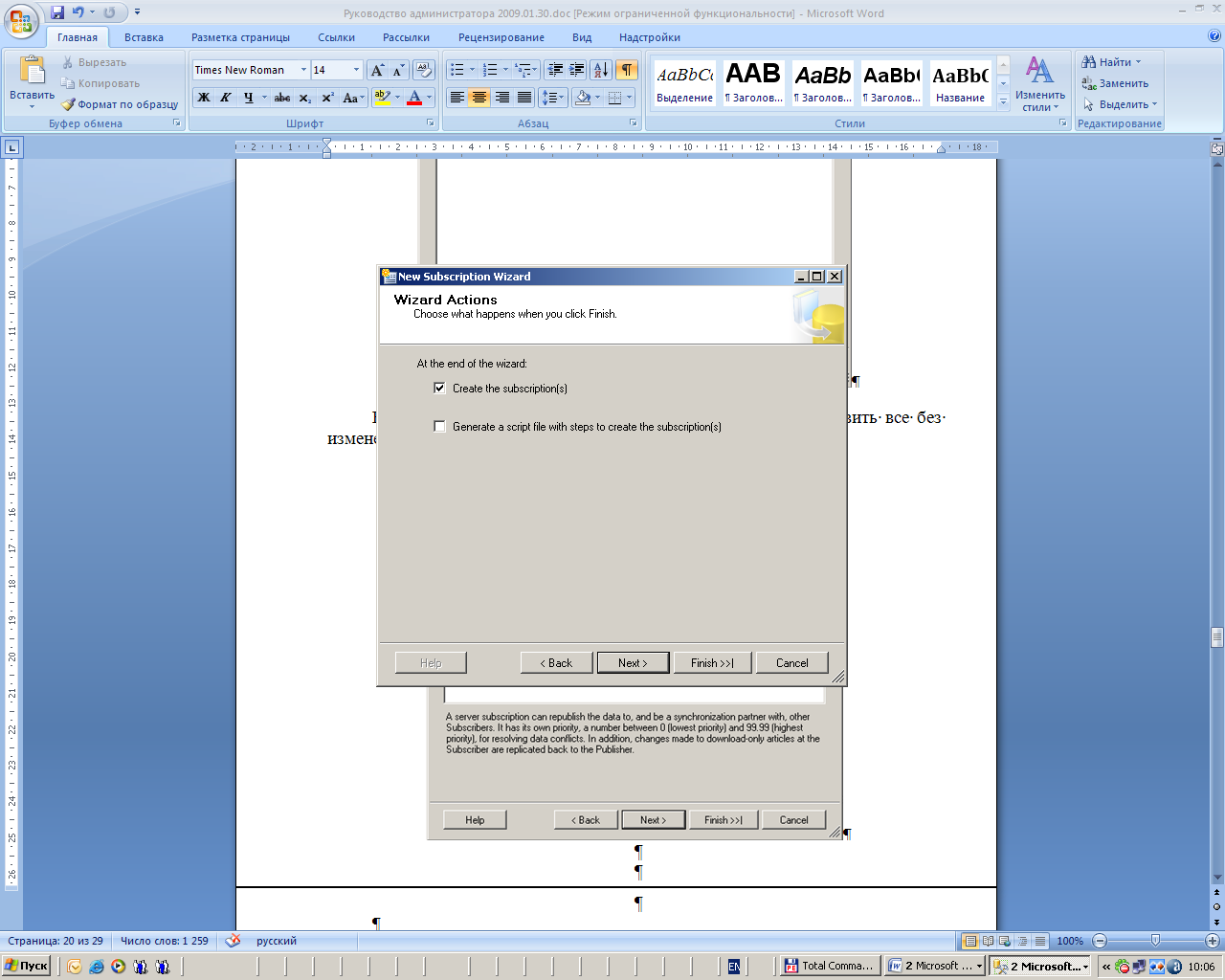Screen dimensions: 1225x980
Task: Save the document from quick access toolbar
Action: pos(57,12)
